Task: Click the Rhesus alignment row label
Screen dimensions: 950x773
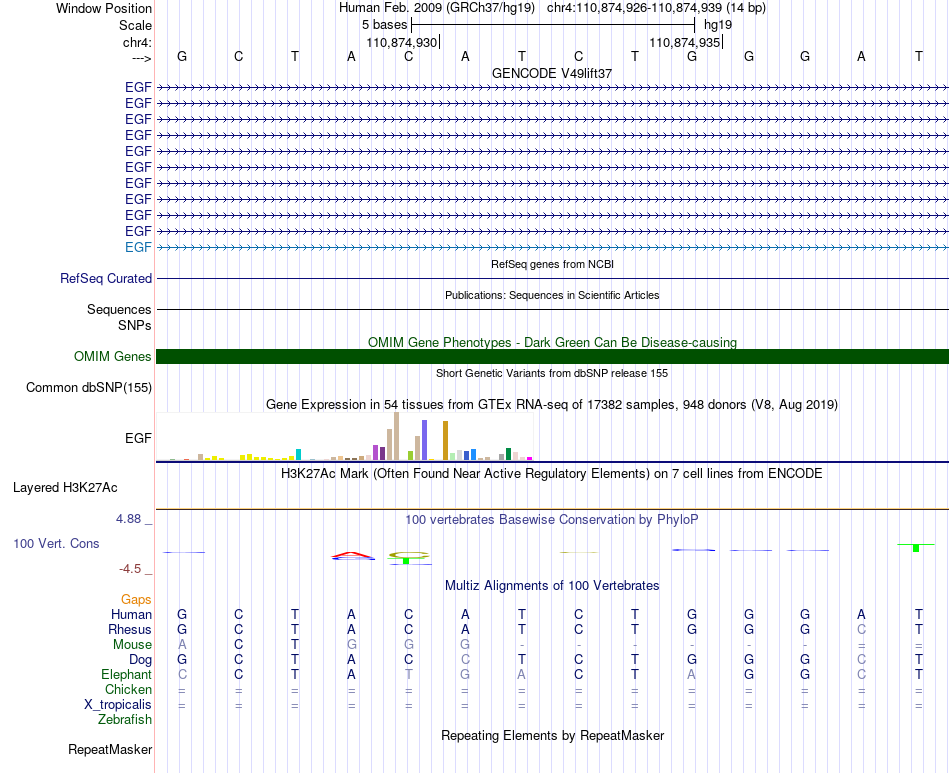Action: (130, 629)
